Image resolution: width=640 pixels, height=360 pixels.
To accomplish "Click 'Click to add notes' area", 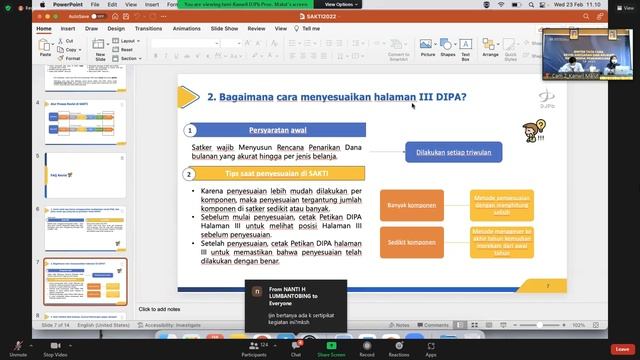I will [x=159, y=309].
